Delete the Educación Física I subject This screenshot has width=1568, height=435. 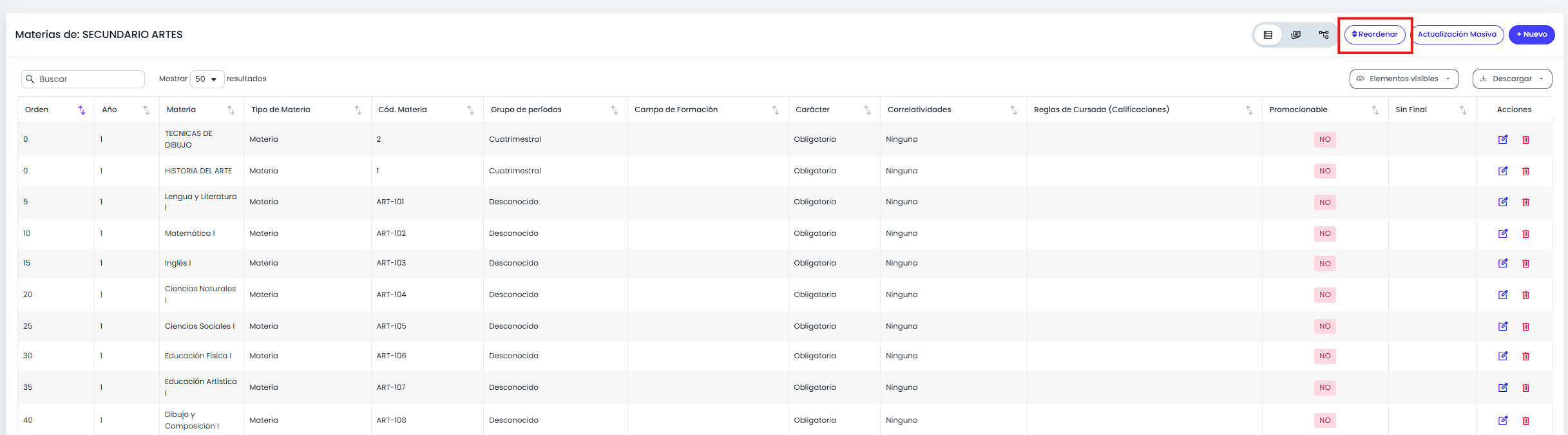[1525, 356]
